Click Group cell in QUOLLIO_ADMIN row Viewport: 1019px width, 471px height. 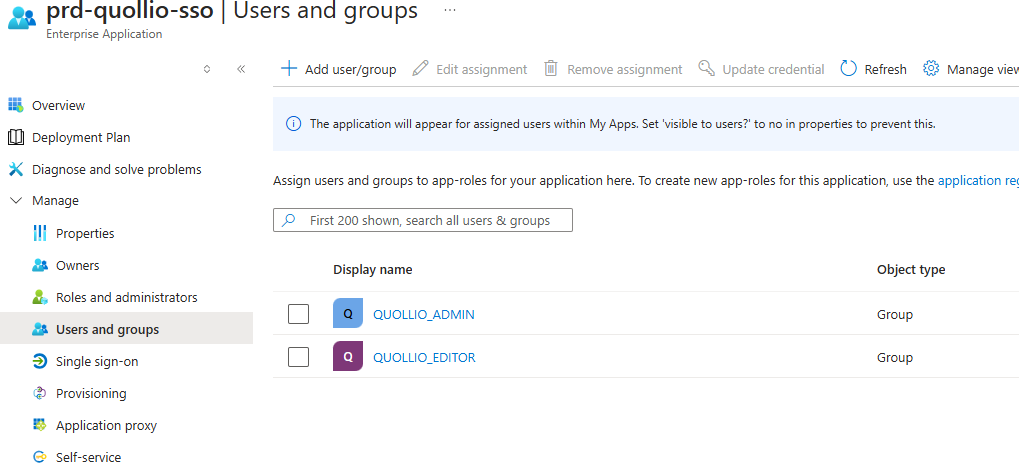click(895, 314)
